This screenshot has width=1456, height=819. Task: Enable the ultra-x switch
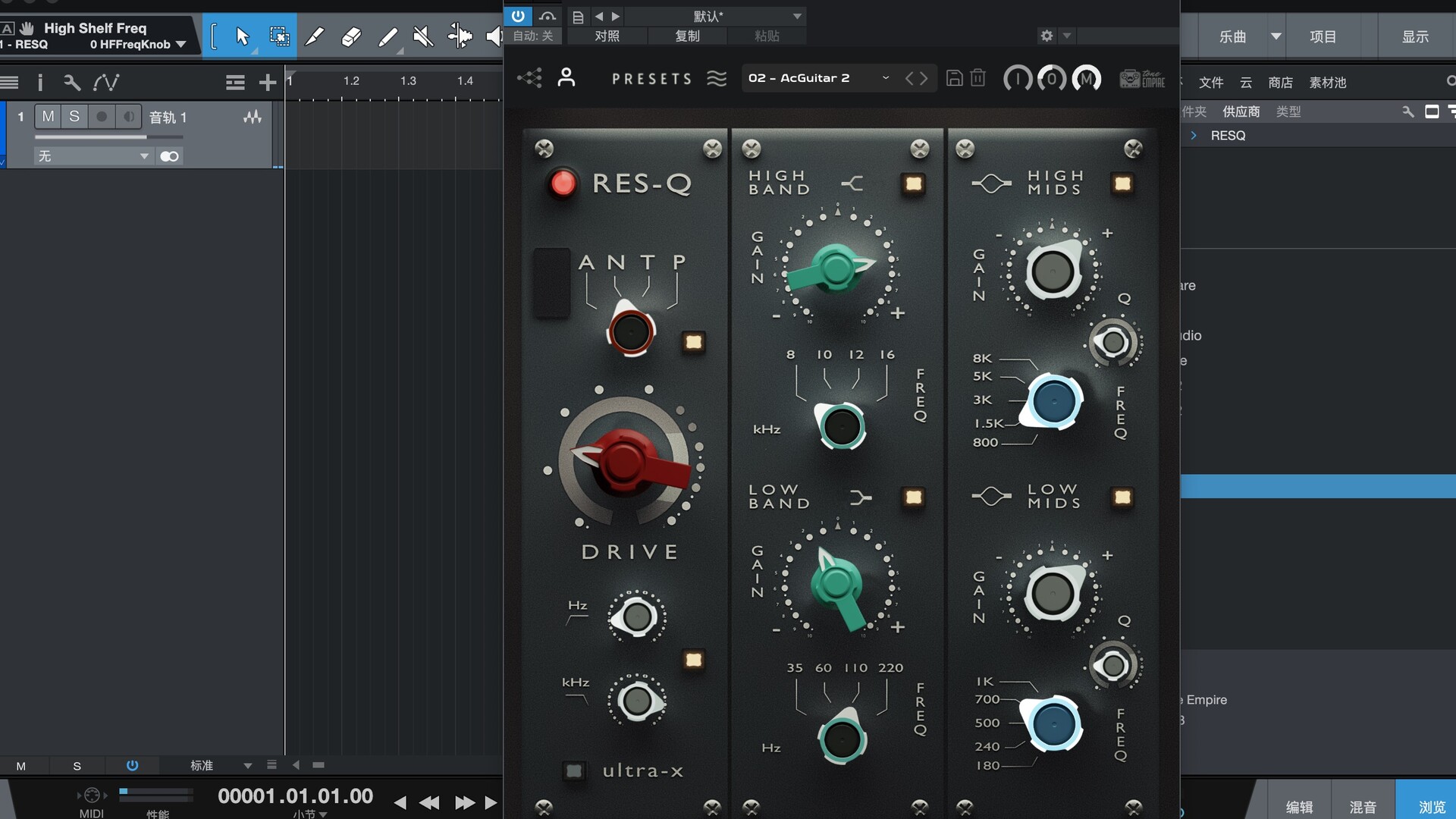(x=574, y=771)
